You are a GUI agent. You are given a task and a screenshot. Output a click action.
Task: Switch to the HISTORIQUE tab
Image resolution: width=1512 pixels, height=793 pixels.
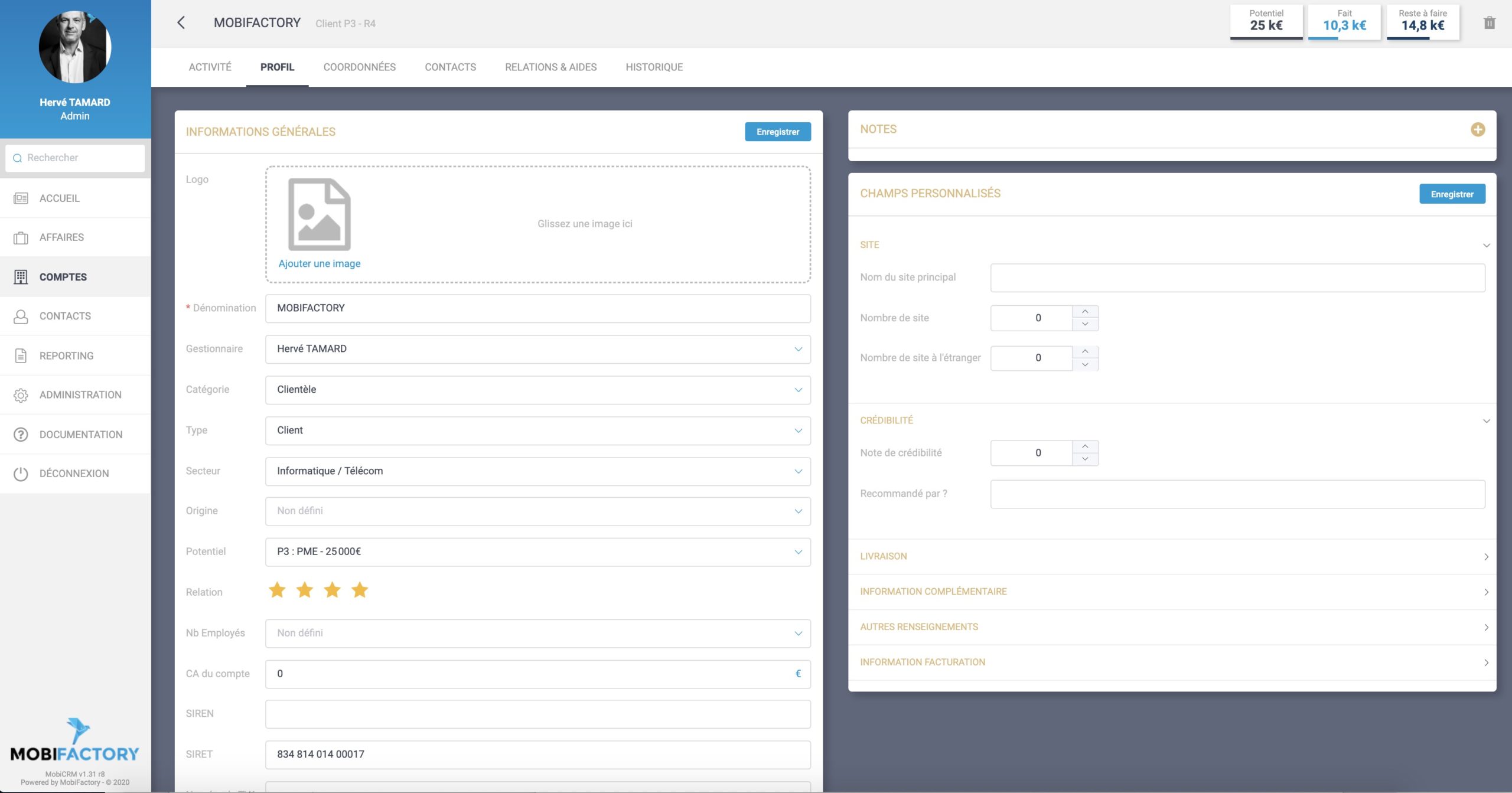click(654, 66)
